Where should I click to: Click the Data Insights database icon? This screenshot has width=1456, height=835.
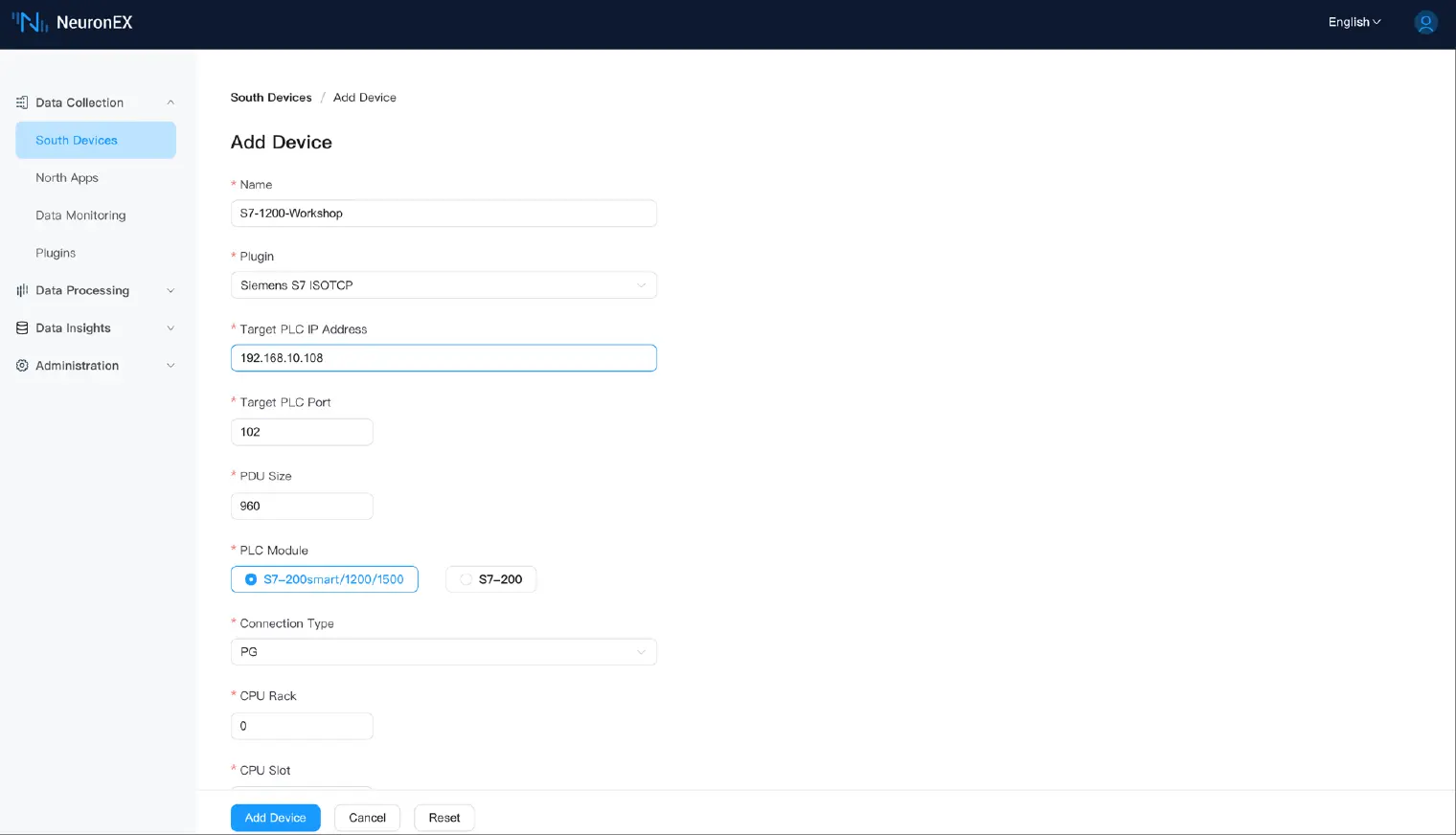coord(22,327)
